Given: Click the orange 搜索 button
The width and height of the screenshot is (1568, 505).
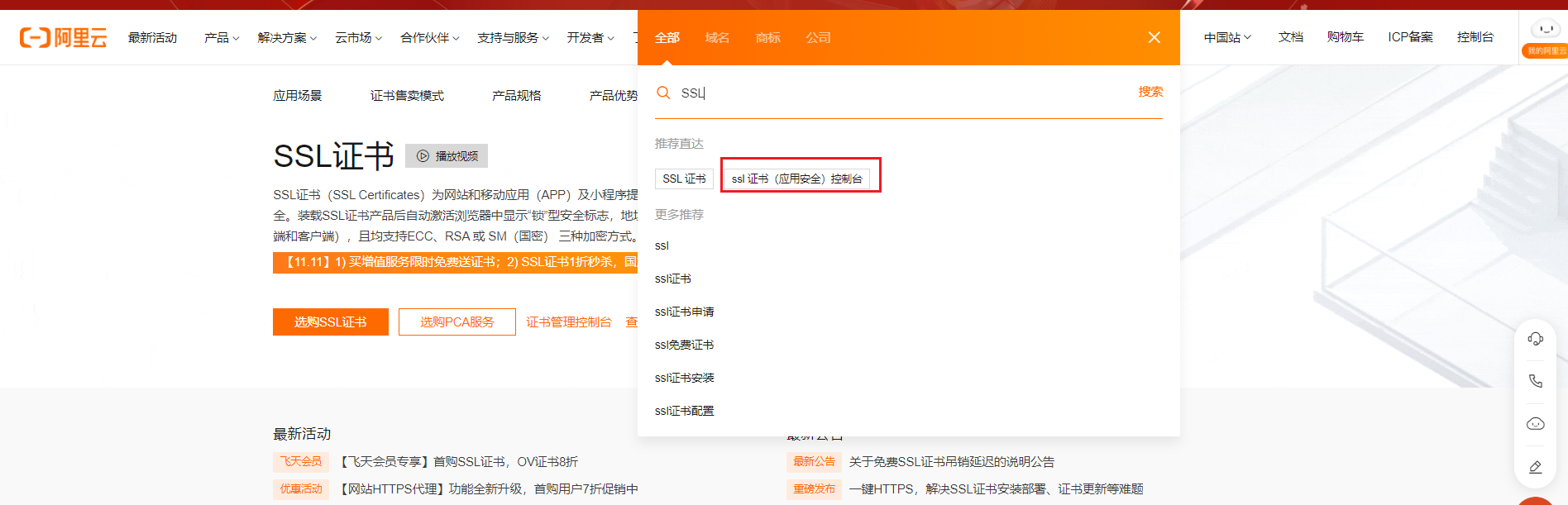Looking at the screenshot, I should [1150, 92].
